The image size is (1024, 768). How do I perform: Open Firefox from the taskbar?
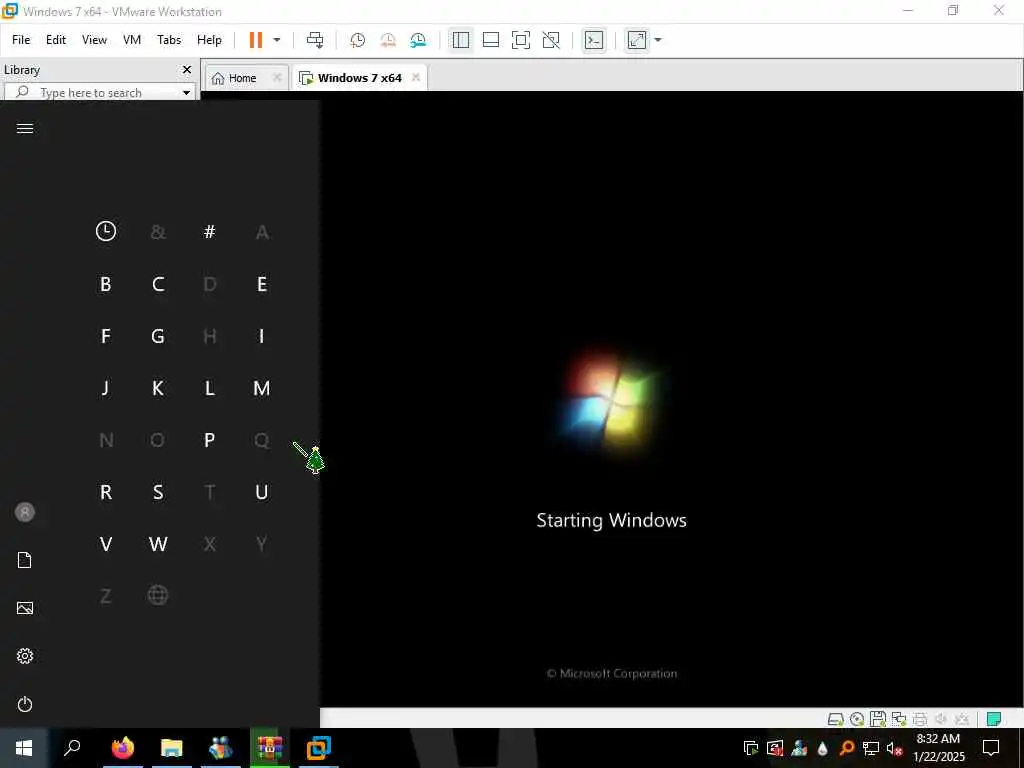click(x=122, y=748)
